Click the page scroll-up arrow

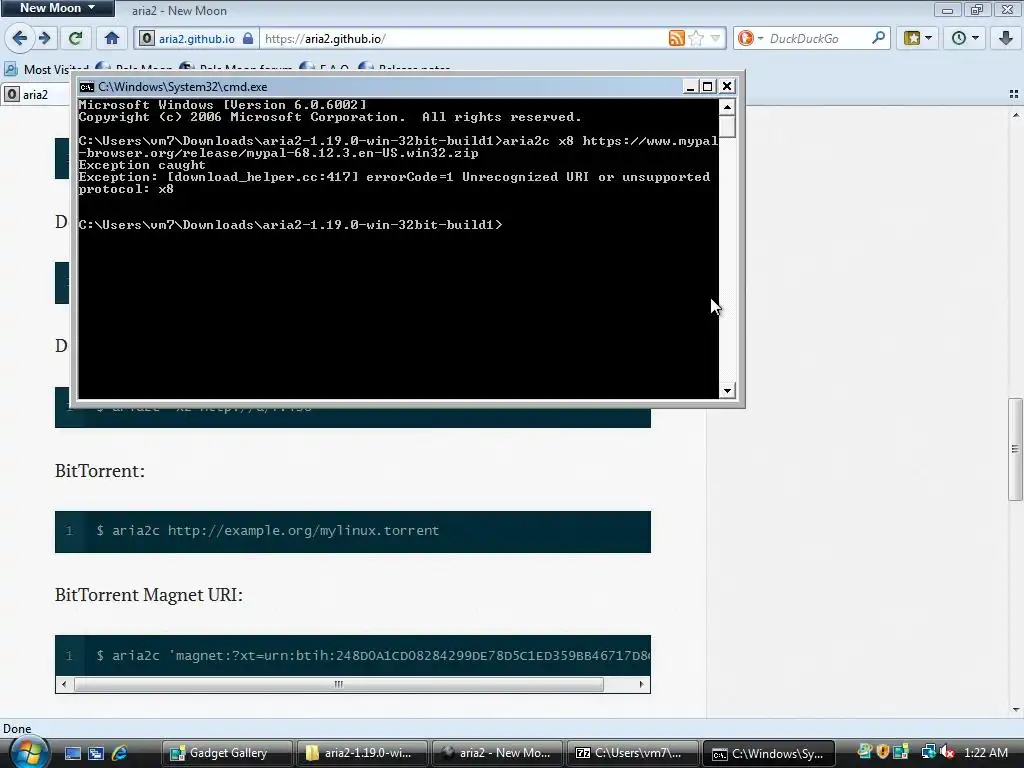1016,115
